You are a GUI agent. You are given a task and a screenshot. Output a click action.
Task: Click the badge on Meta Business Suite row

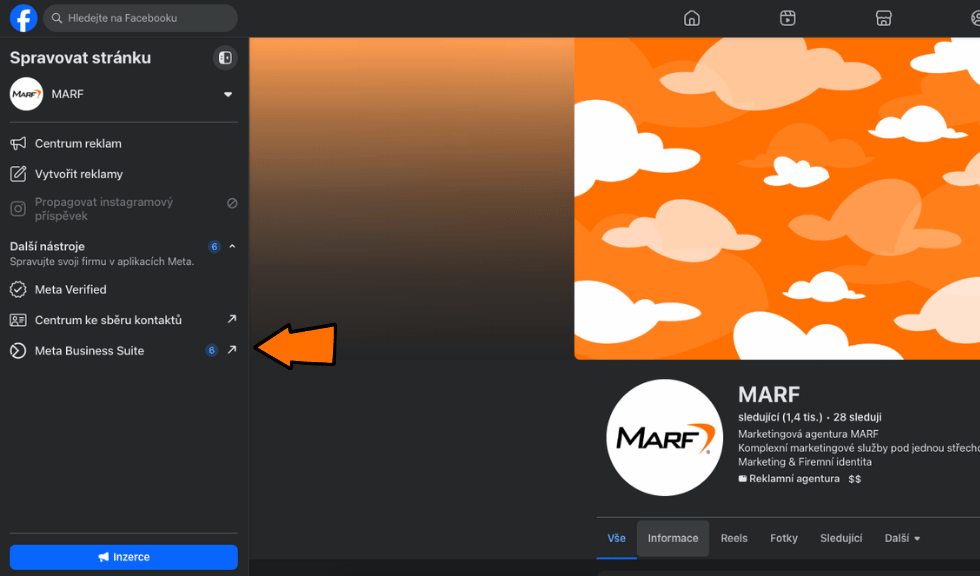(x=212, y=350)
